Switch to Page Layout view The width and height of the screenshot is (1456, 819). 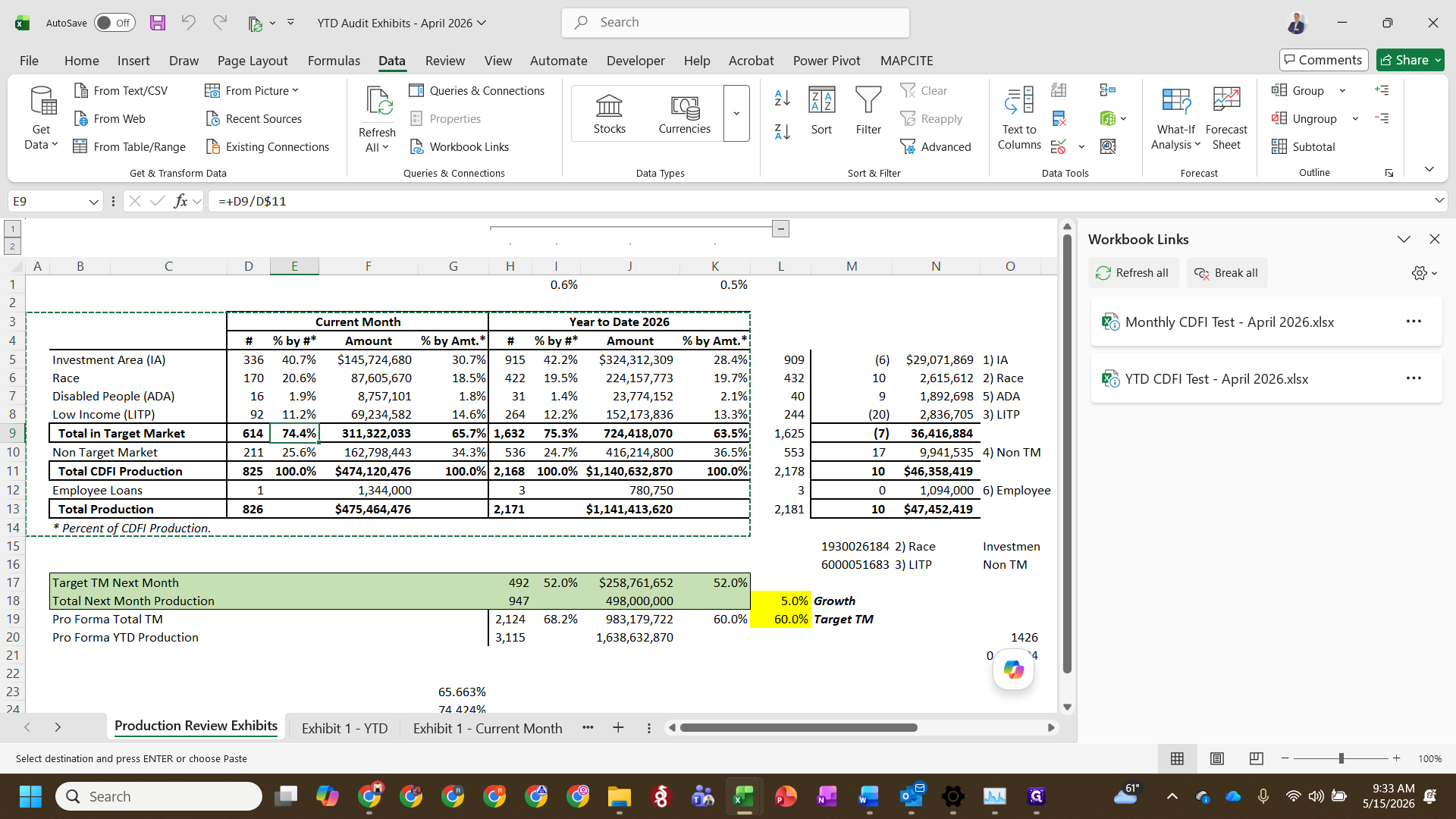1217,758
